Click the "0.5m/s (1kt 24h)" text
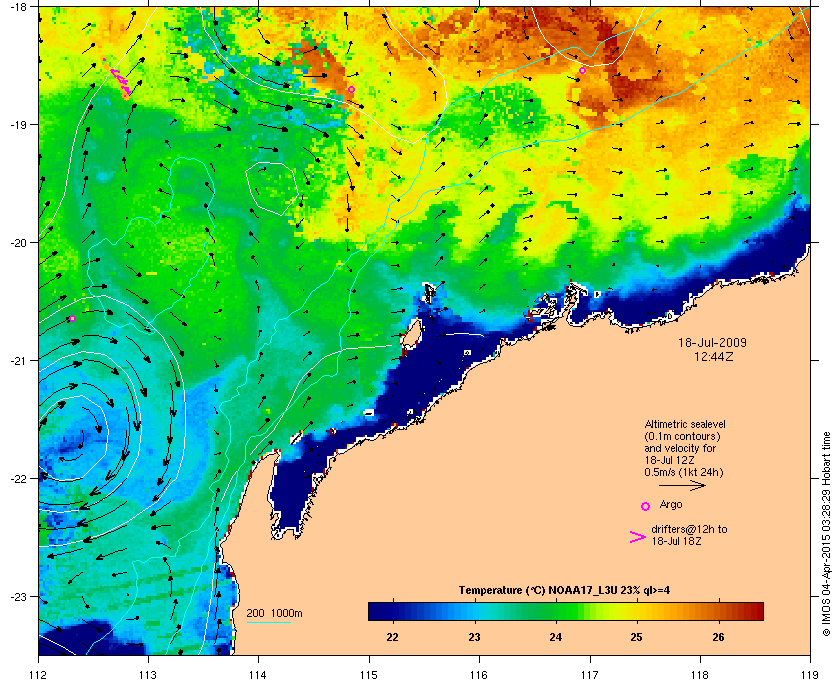840x680 pixels. [x=684, y=472]
